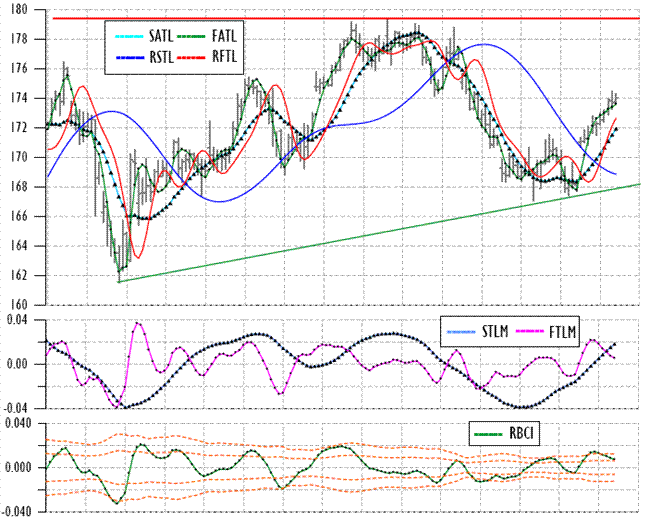Click the magenta FTLM legend line sample
The width and height of the screenshot is (650, 519).
point(529,332)
